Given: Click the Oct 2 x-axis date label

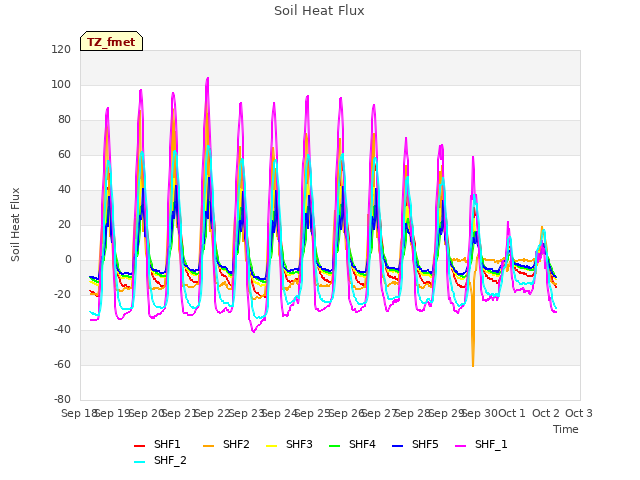Looking at the screenshot, I should coord(546,413).
